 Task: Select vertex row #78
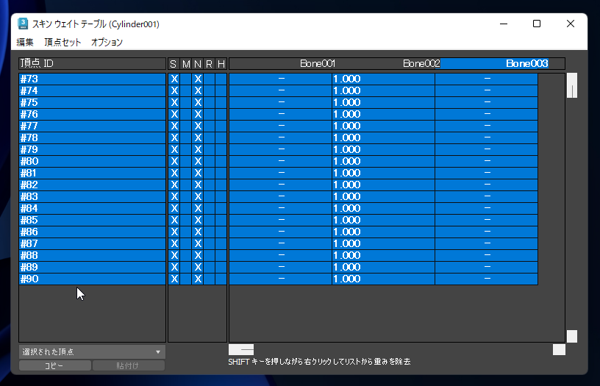(x=92, y=138)
